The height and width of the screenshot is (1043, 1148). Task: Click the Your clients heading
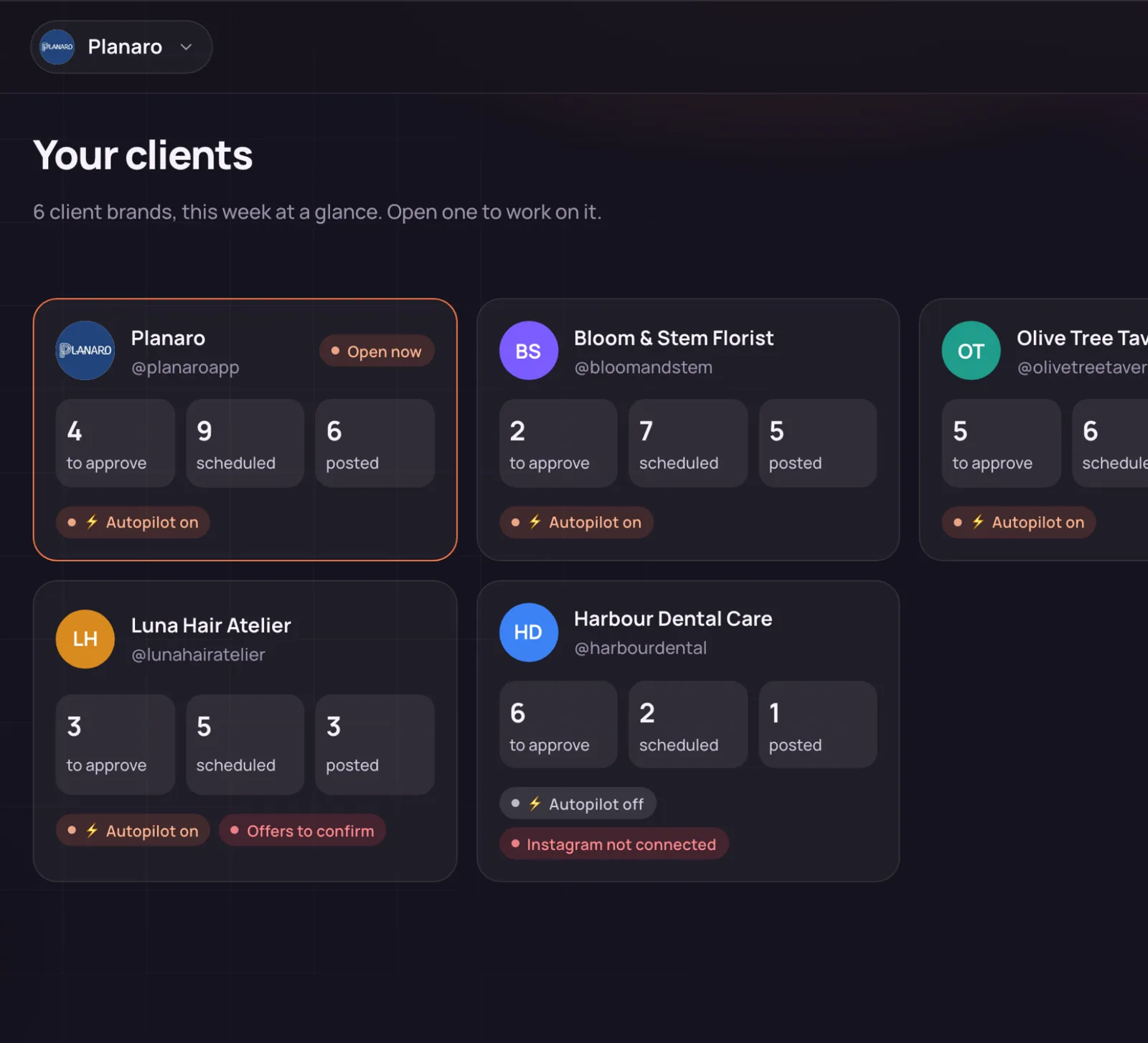[143, 155]
